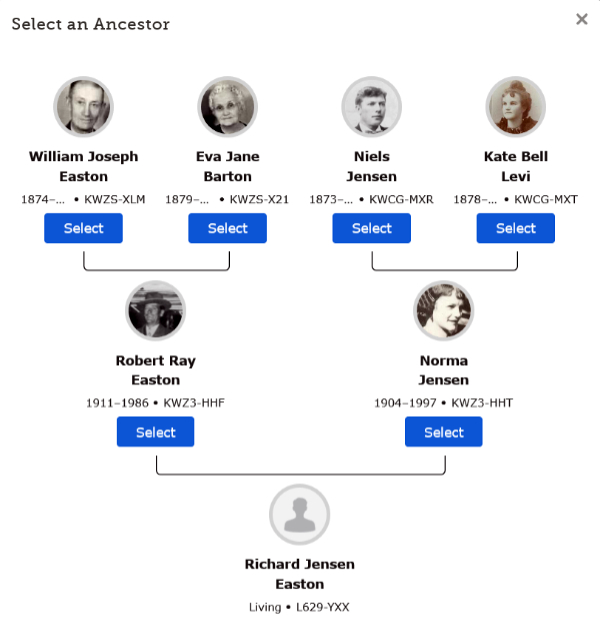The image size is (600, 617).
Task: Click Niels Jensen's portrait photo
Action: (x=372, y=107)
